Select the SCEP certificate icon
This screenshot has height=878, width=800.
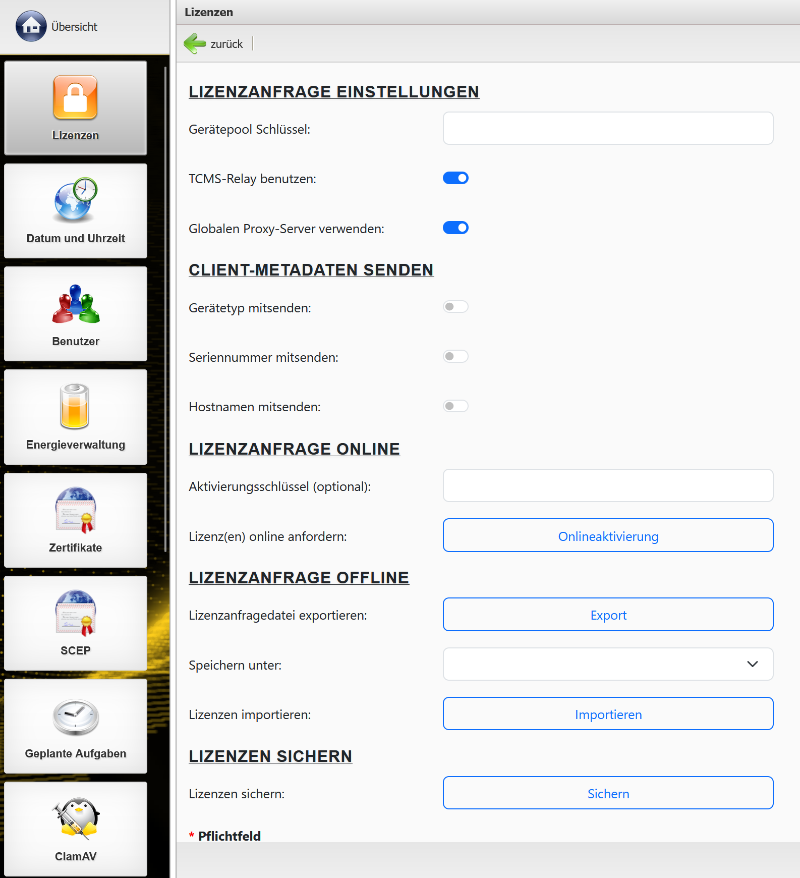(x=75, y=613)
